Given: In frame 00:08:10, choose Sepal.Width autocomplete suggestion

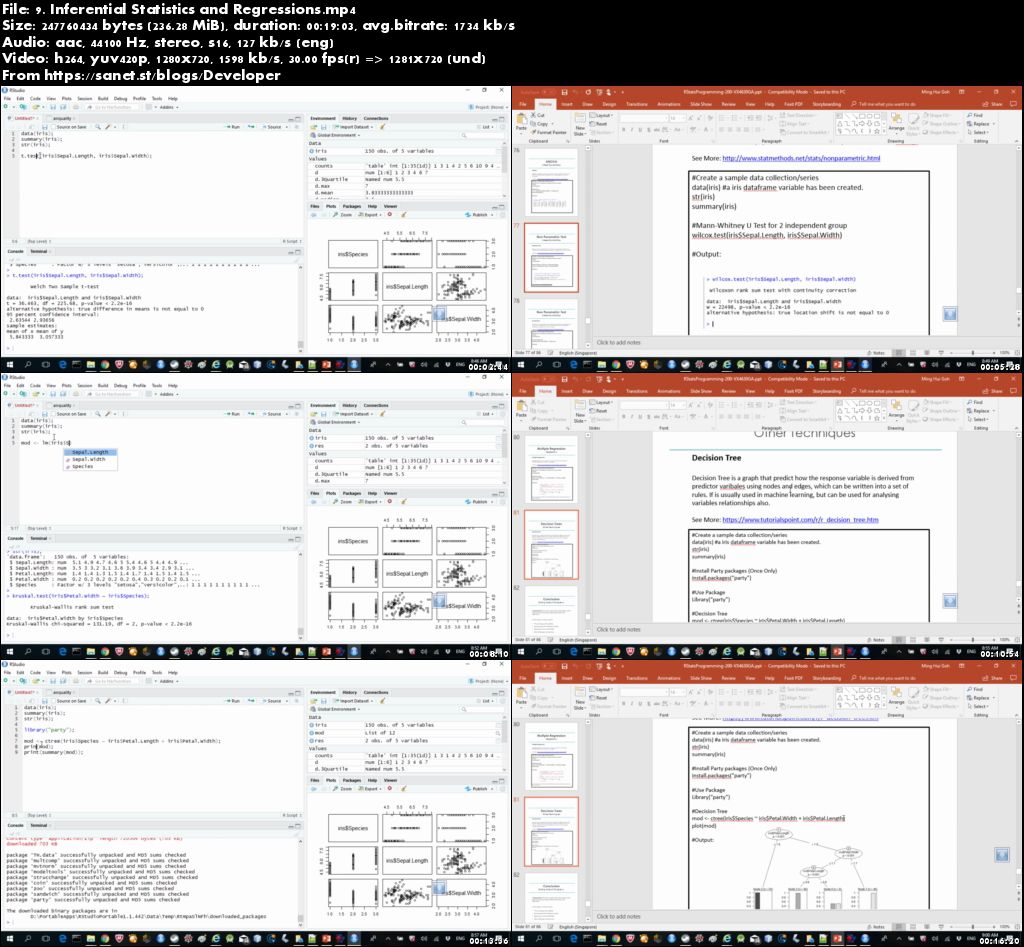Looking at the screenshot, I should point(89,459).
